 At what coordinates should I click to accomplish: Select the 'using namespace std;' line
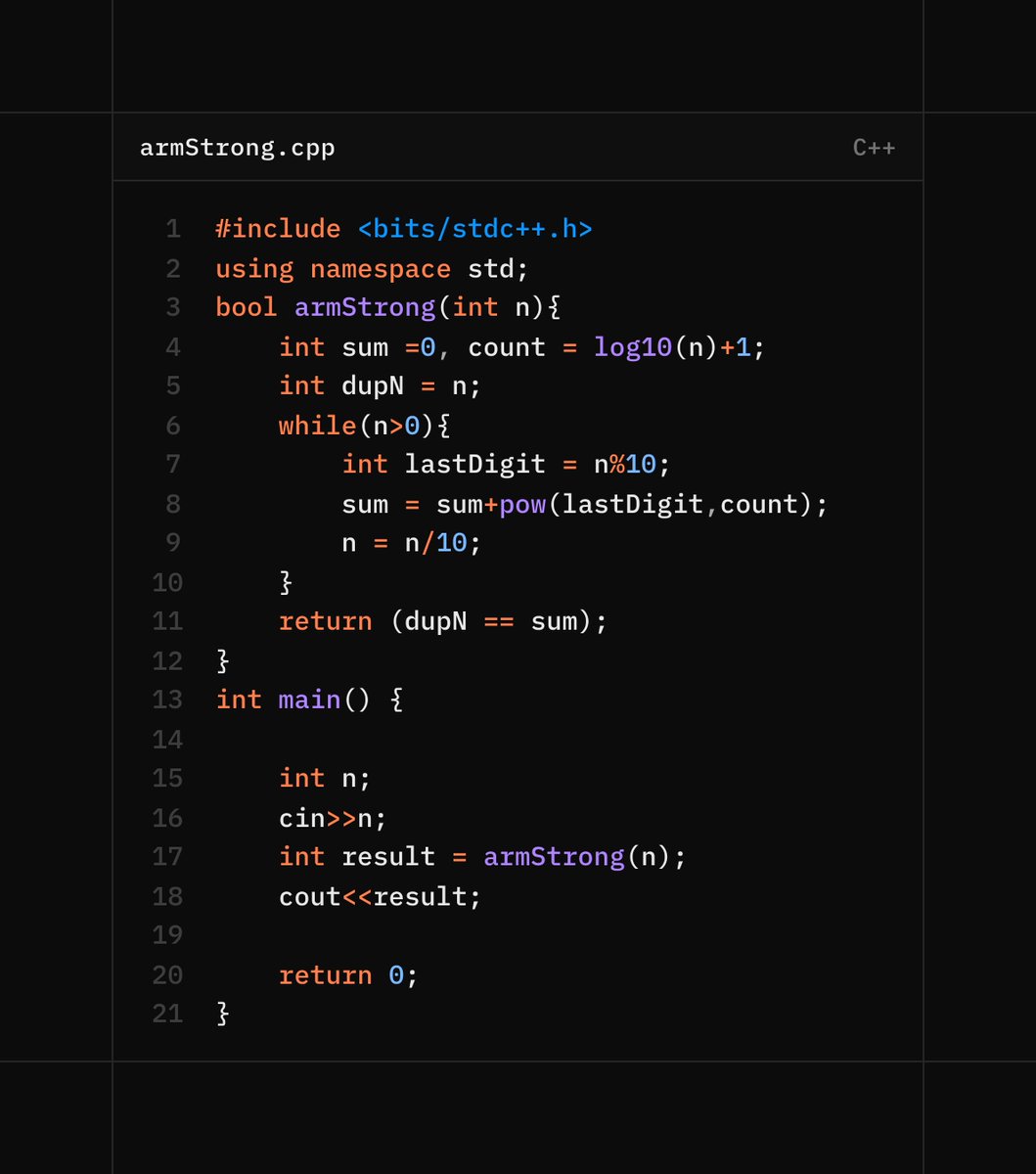(373, 268)
